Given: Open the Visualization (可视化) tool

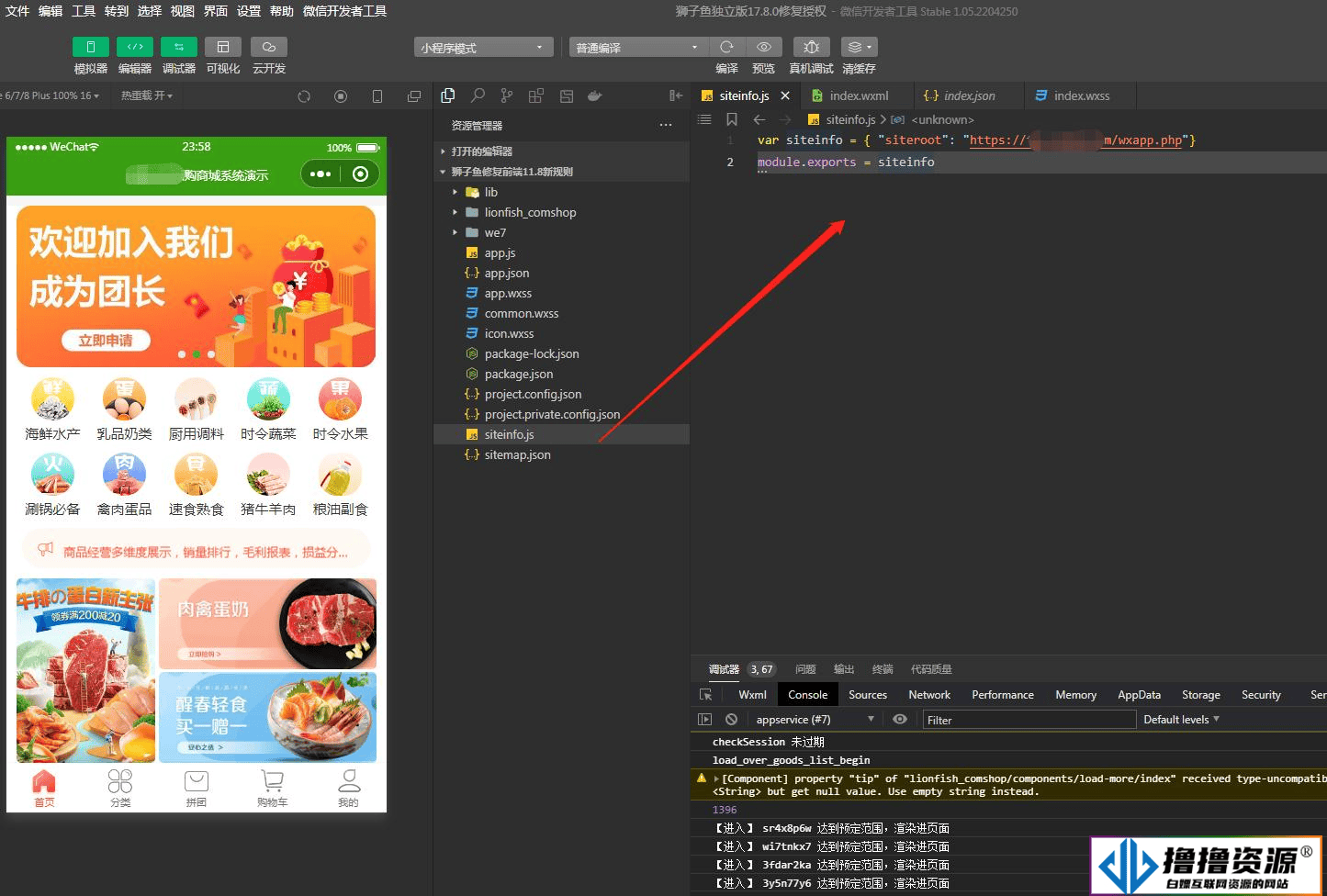Looking at the screenshot, I should tap(222, 47).
